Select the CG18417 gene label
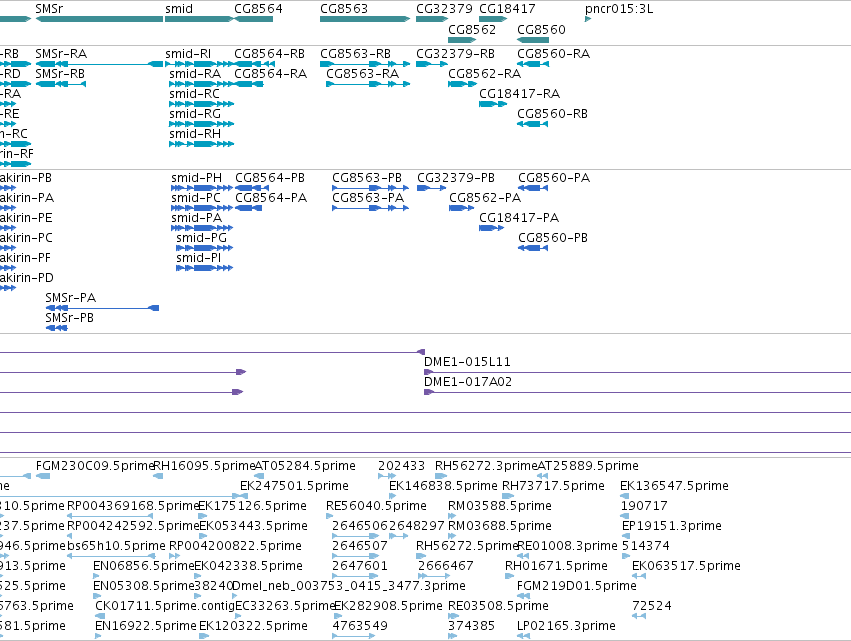 point(507,9)
